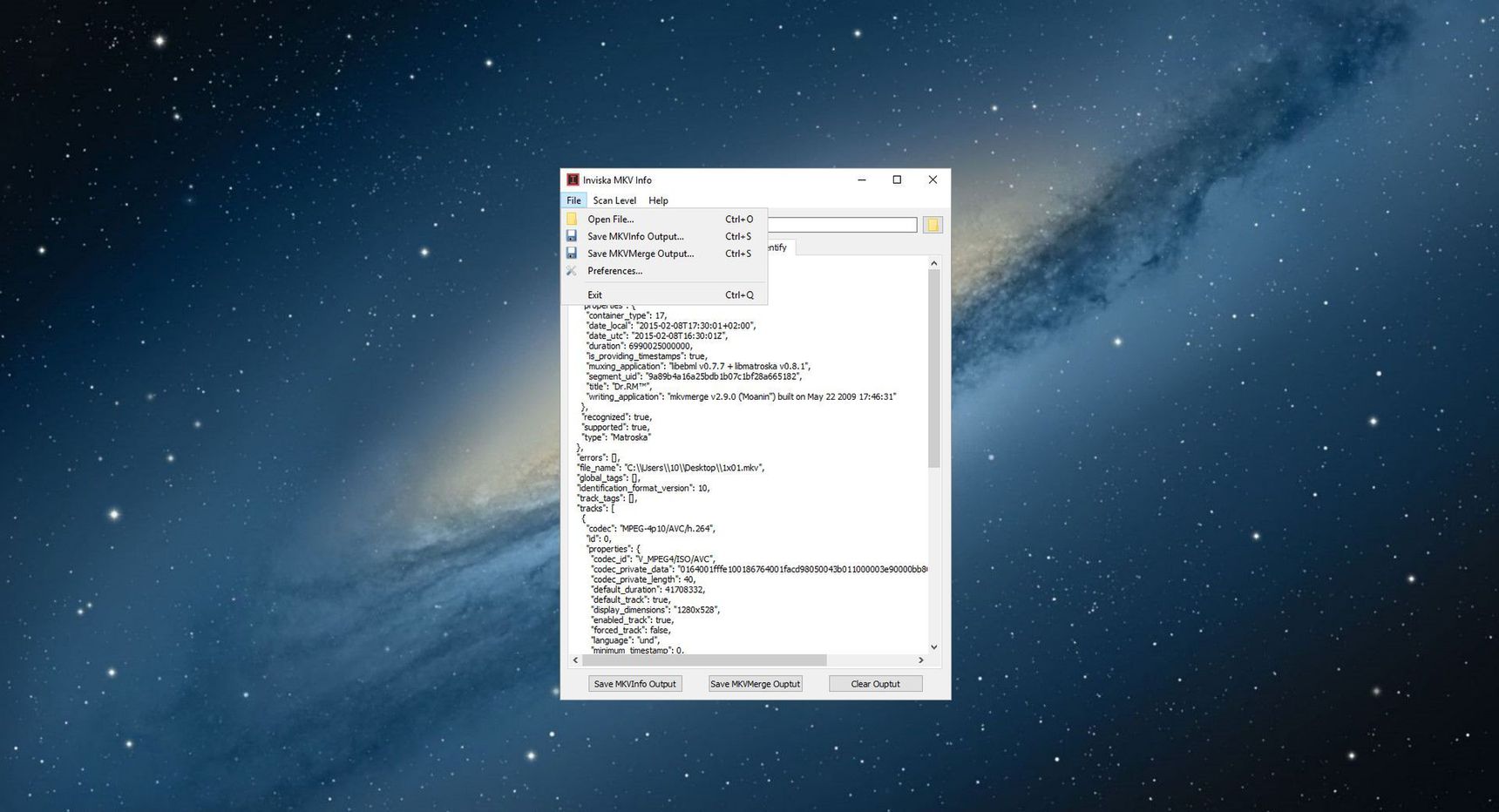Screen dimensions: 1499x812
Task: Click the "muxing_application" line in output
Action: coord(698,367)
